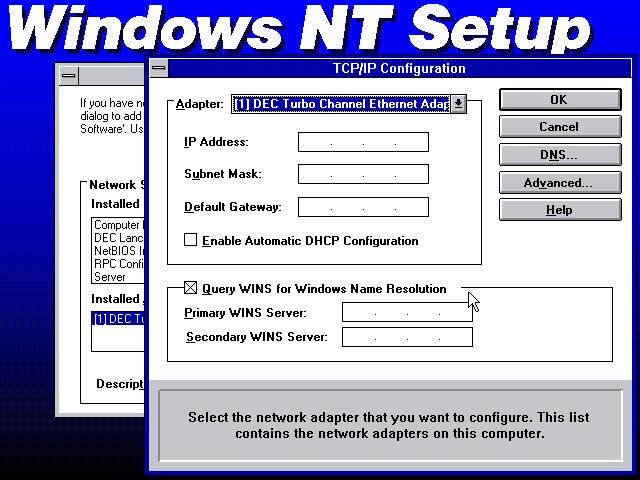Screen dimensions: 640x480
Task: Select 'Computer' row in background software list
Action: [x=118, y=225]
